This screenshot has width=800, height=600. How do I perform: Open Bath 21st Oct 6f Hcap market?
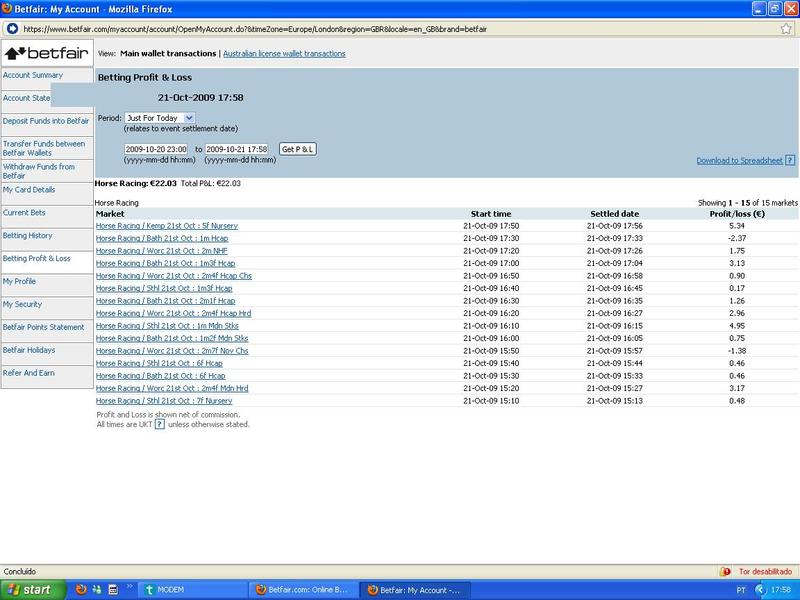[x=161, y=376]
